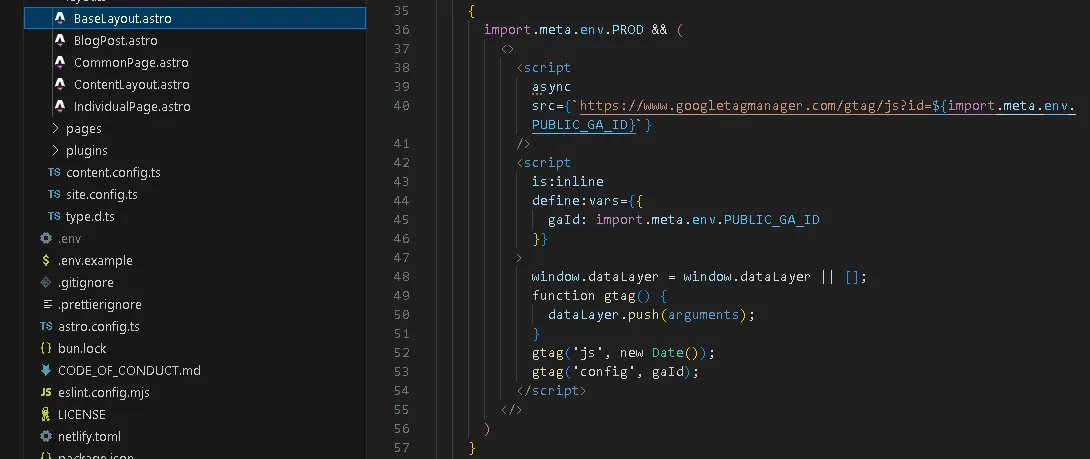Viewport: 1090px width, 459px height.
Task: Click the gear icon beside .env
Action: [45, 239]
